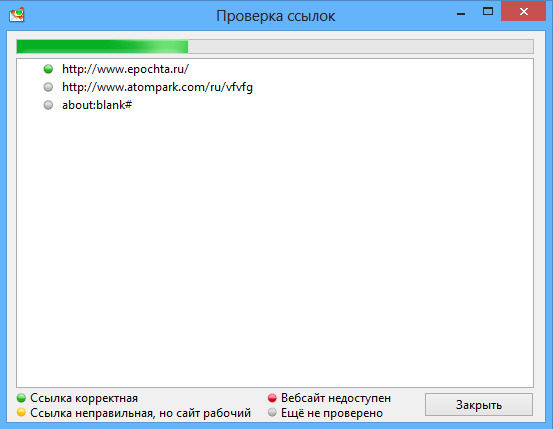Click the red legend icon 'Вебсайт недоступен'

(272, 398)
